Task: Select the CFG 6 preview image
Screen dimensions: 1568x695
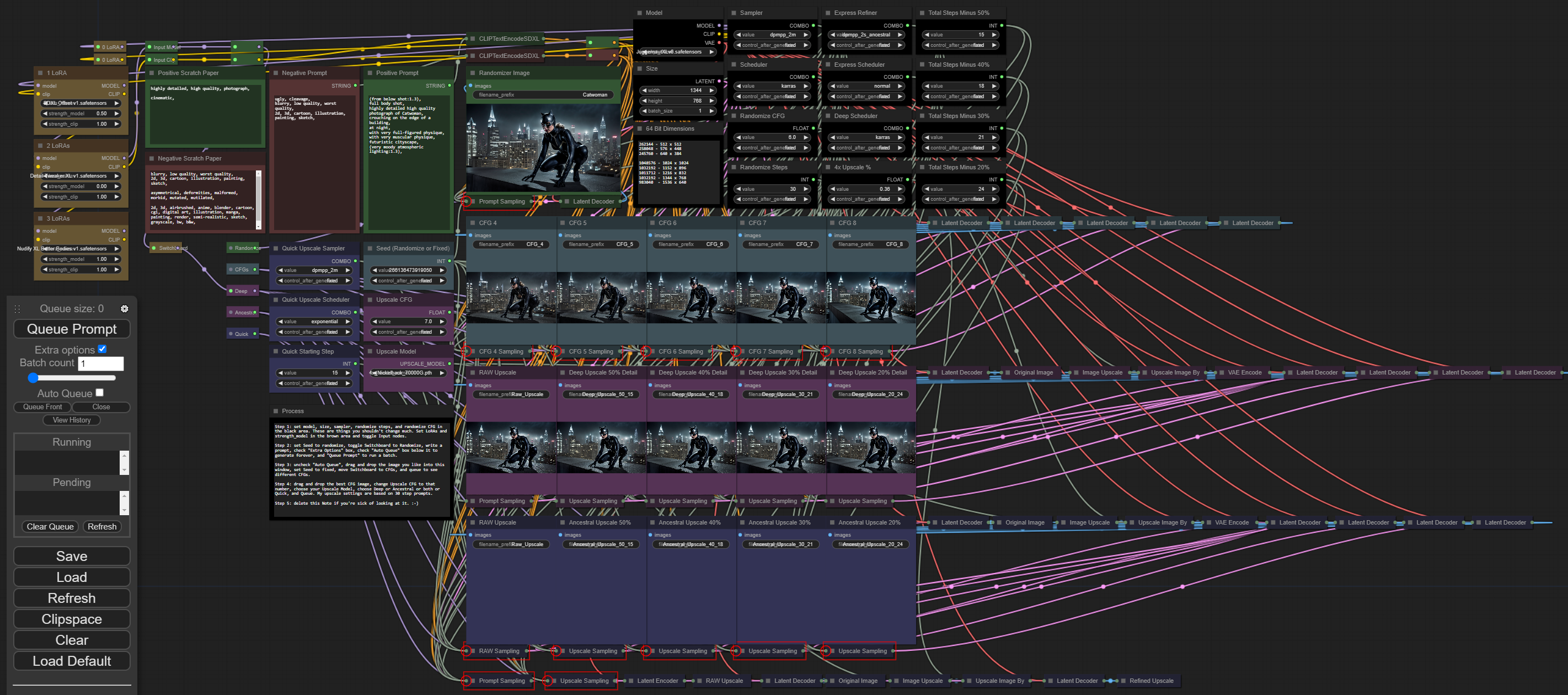Action: pyautogui.click(x=692, y=298)
